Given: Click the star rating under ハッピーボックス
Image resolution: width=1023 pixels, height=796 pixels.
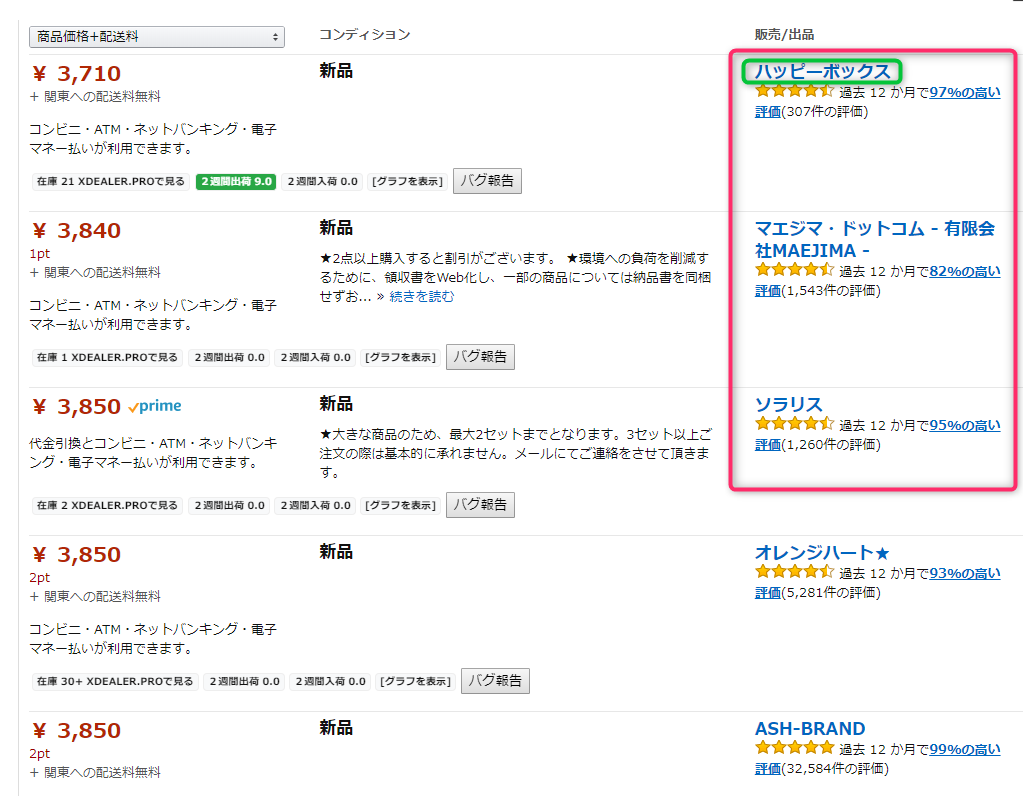Looking at the screenshot, I should click(794, 92).
